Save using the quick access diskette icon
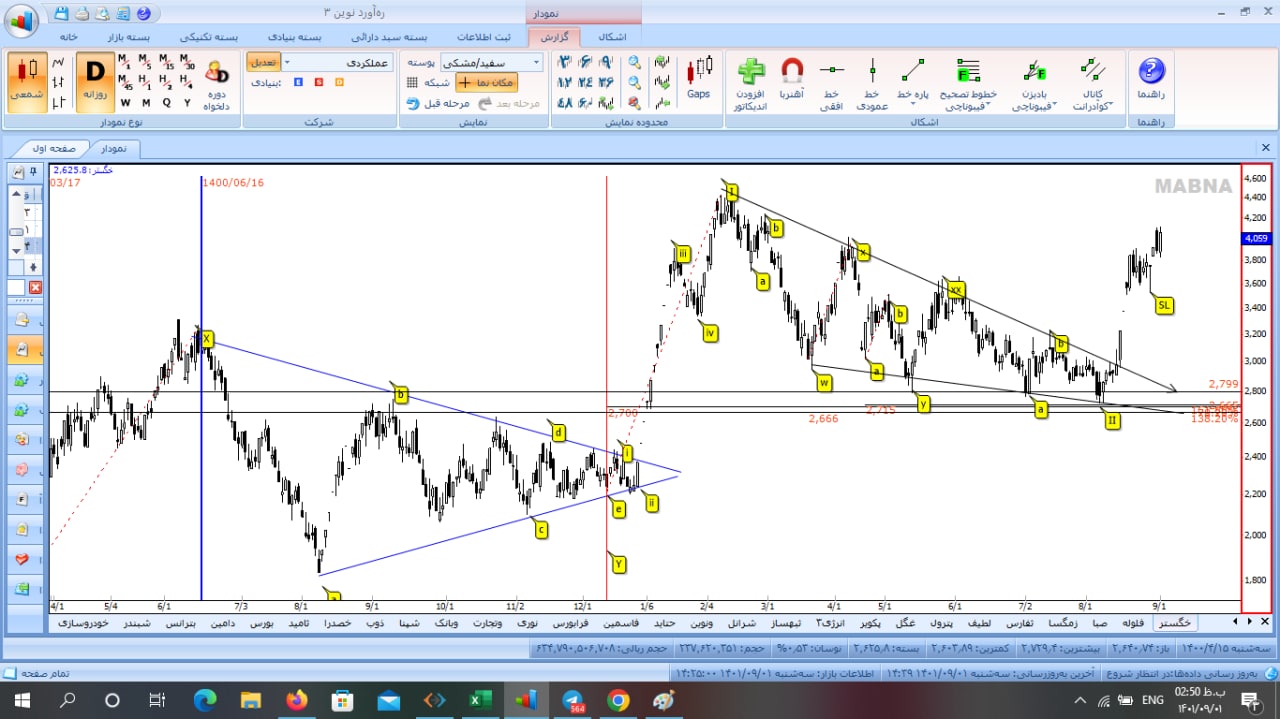The height and width of the screenshot is (719, 1280). [62, 14]
